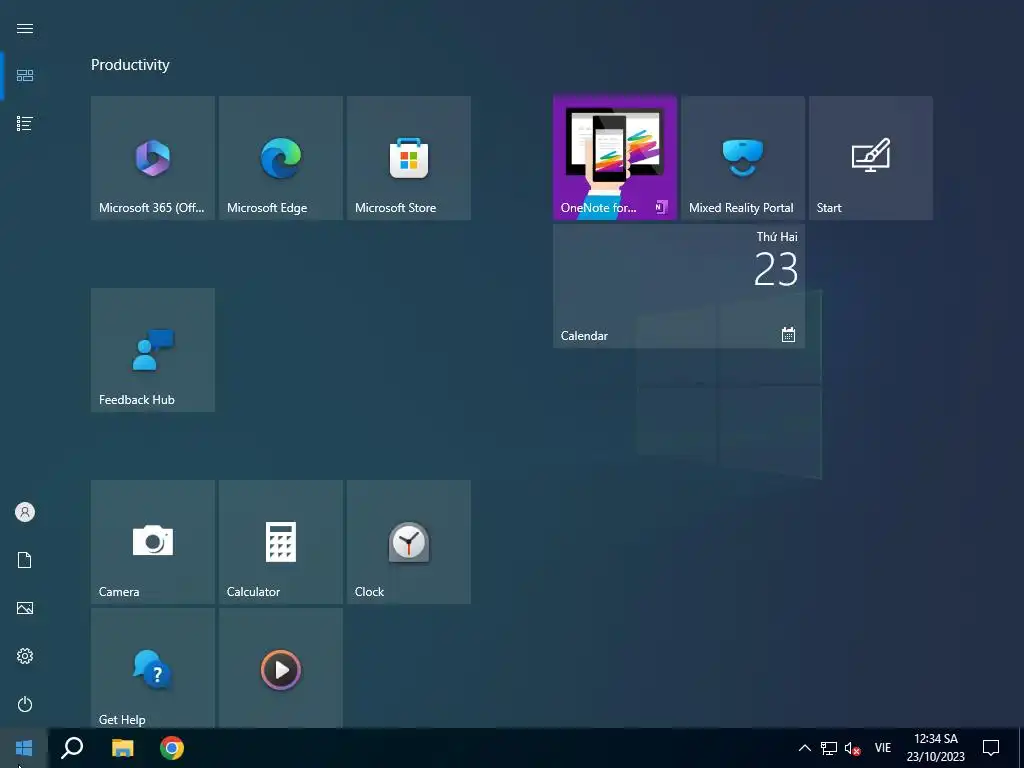Open the muted volume tray icon
Screen dimensions: 1024x768
click(852, 748)
